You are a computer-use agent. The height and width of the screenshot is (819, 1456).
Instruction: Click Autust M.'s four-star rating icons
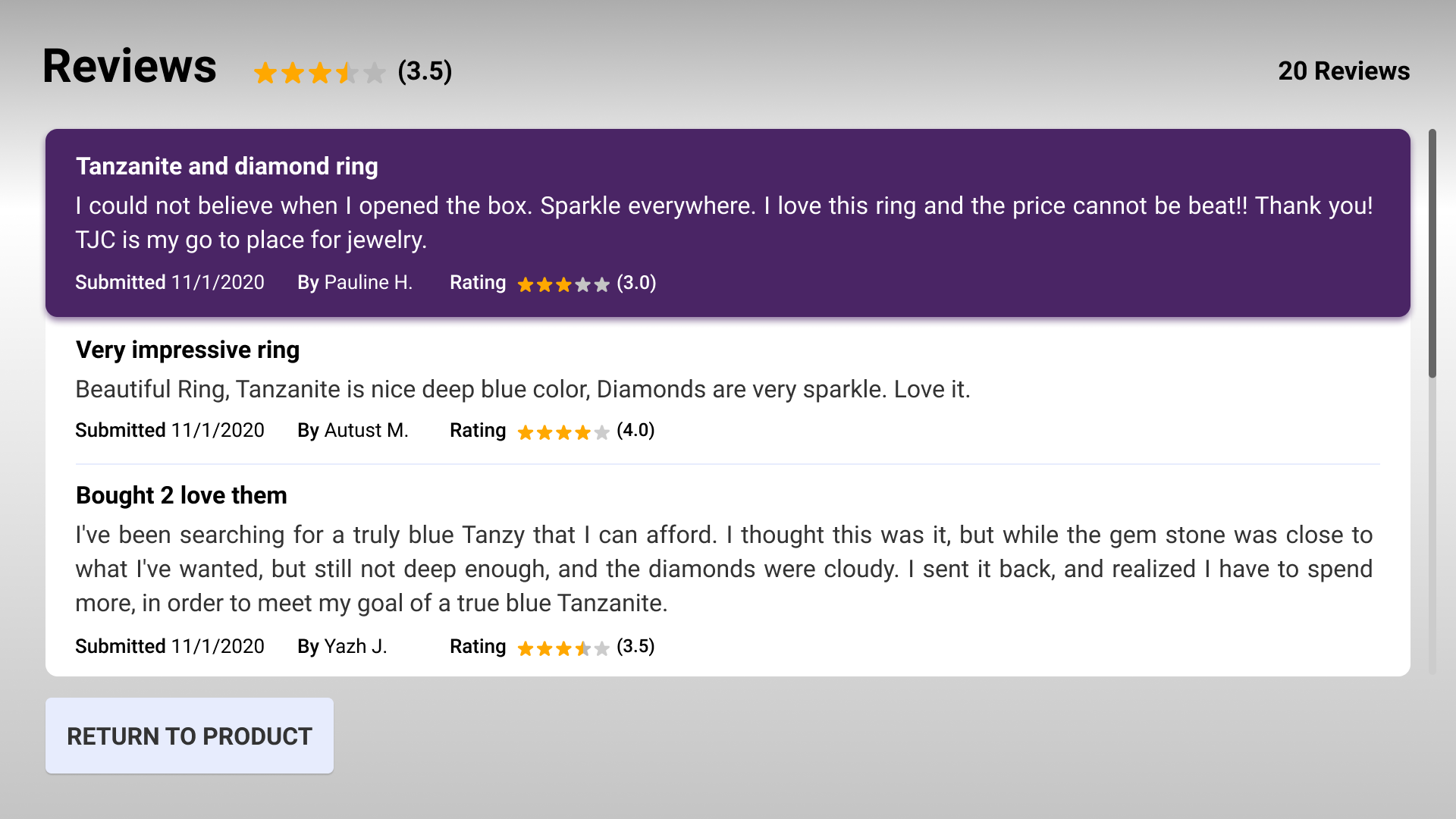[563, 432]
